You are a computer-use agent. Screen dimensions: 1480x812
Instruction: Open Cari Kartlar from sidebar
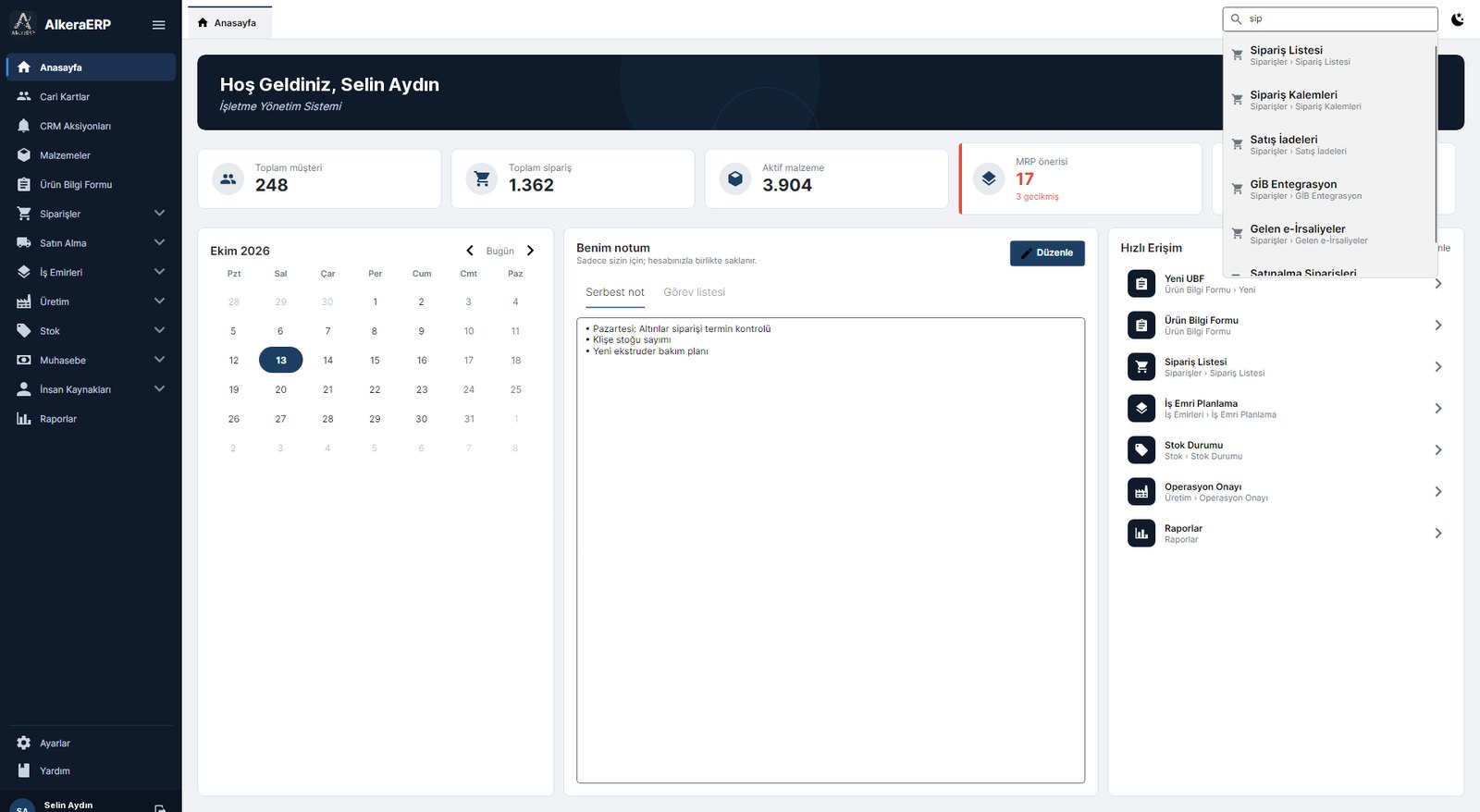(91, 96)
